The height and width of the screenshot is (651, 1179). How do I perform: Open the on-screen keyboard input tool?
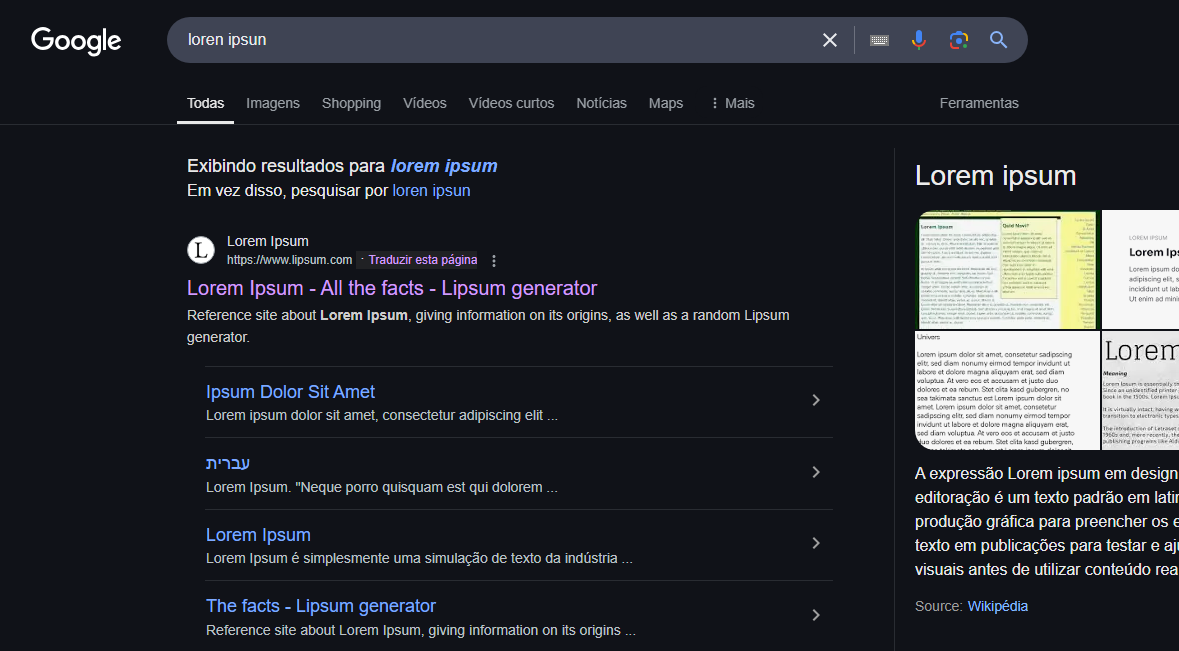click(879, 40)
